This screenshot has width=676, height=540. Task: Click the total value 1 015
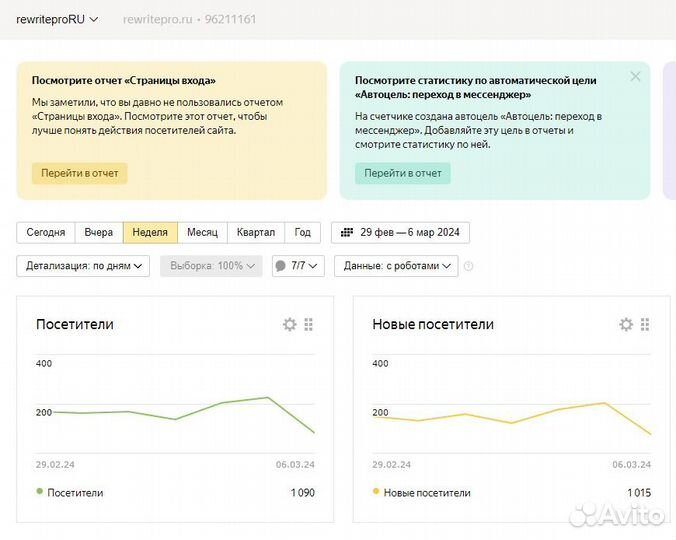(x=639, y=493)
